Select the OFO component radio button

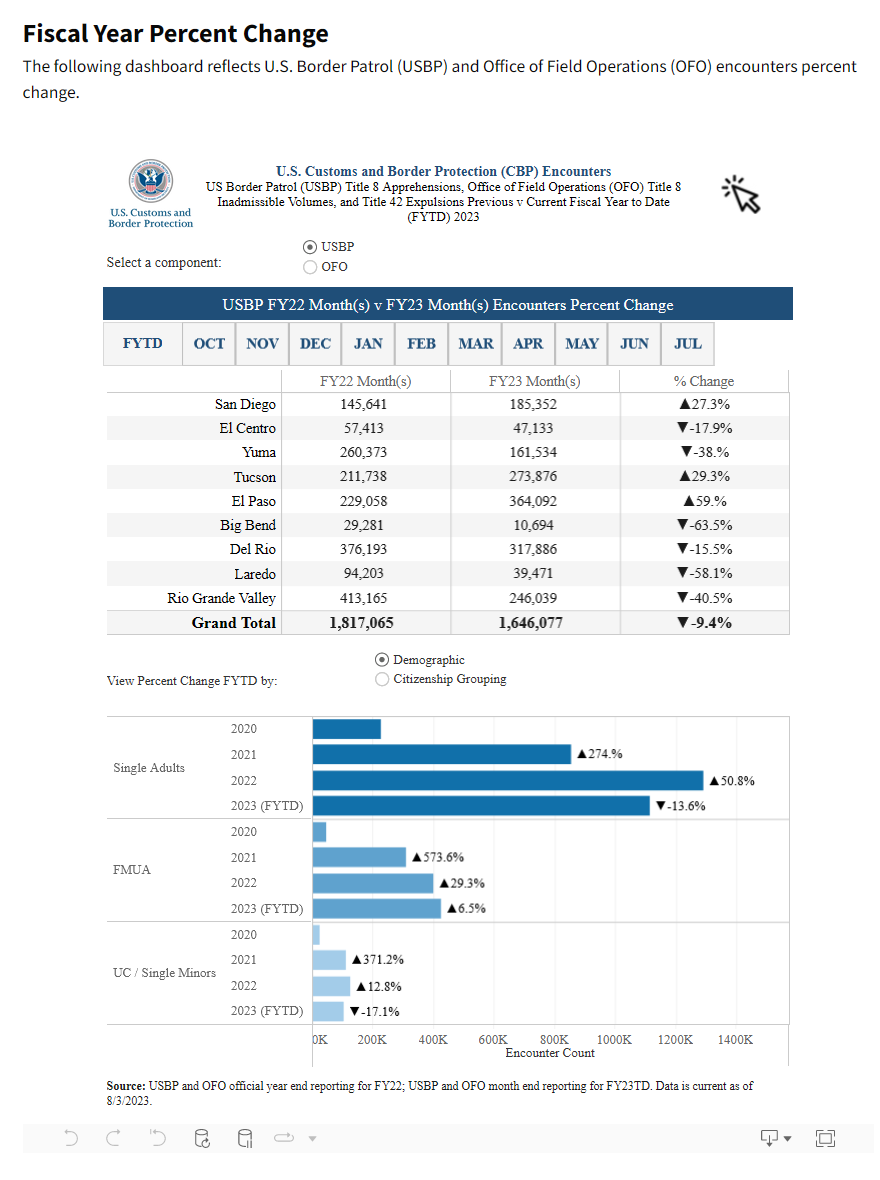(x=310, y=266)
